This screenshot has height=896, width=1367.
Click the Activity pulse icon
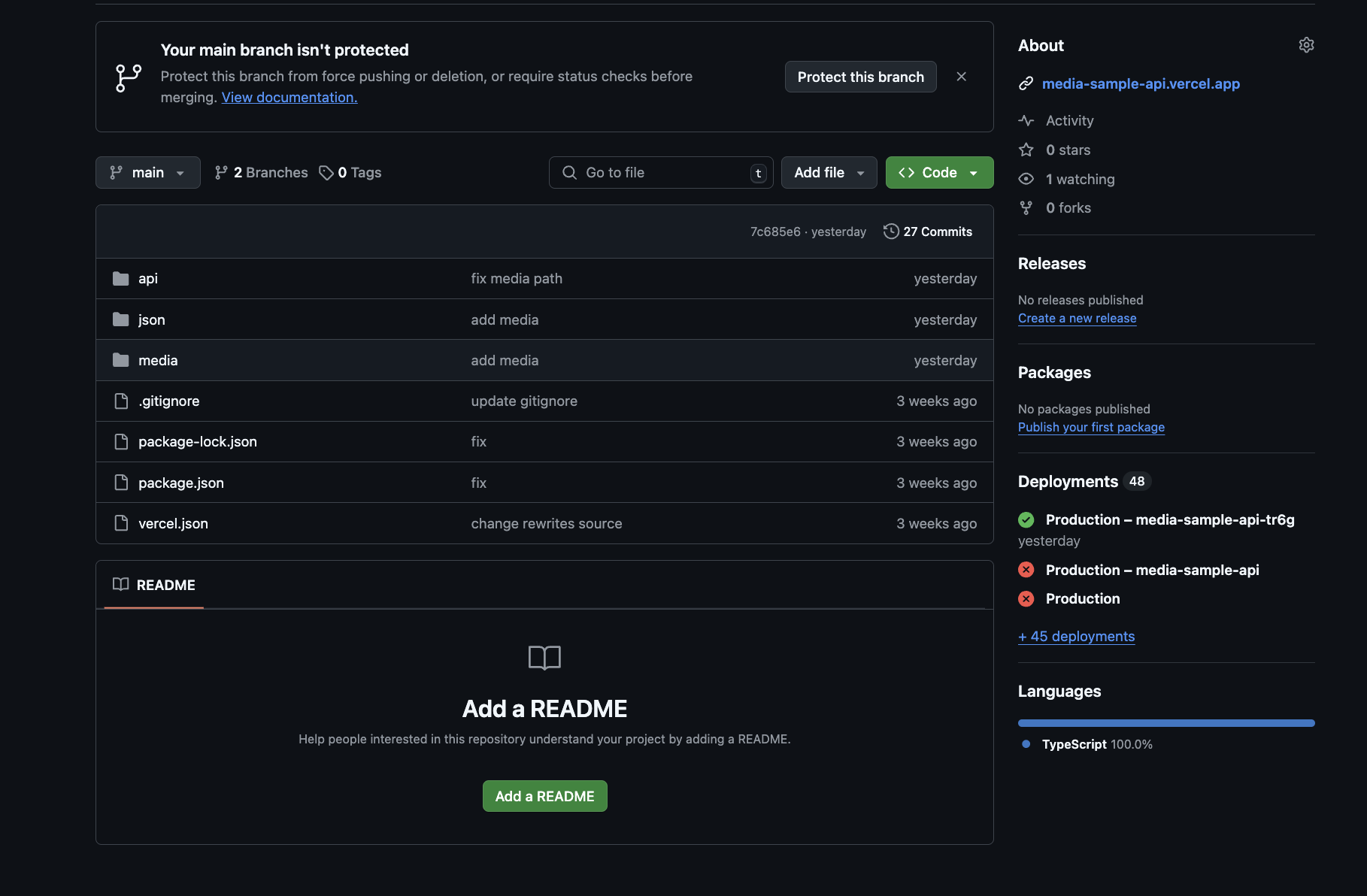(1026, 120)
